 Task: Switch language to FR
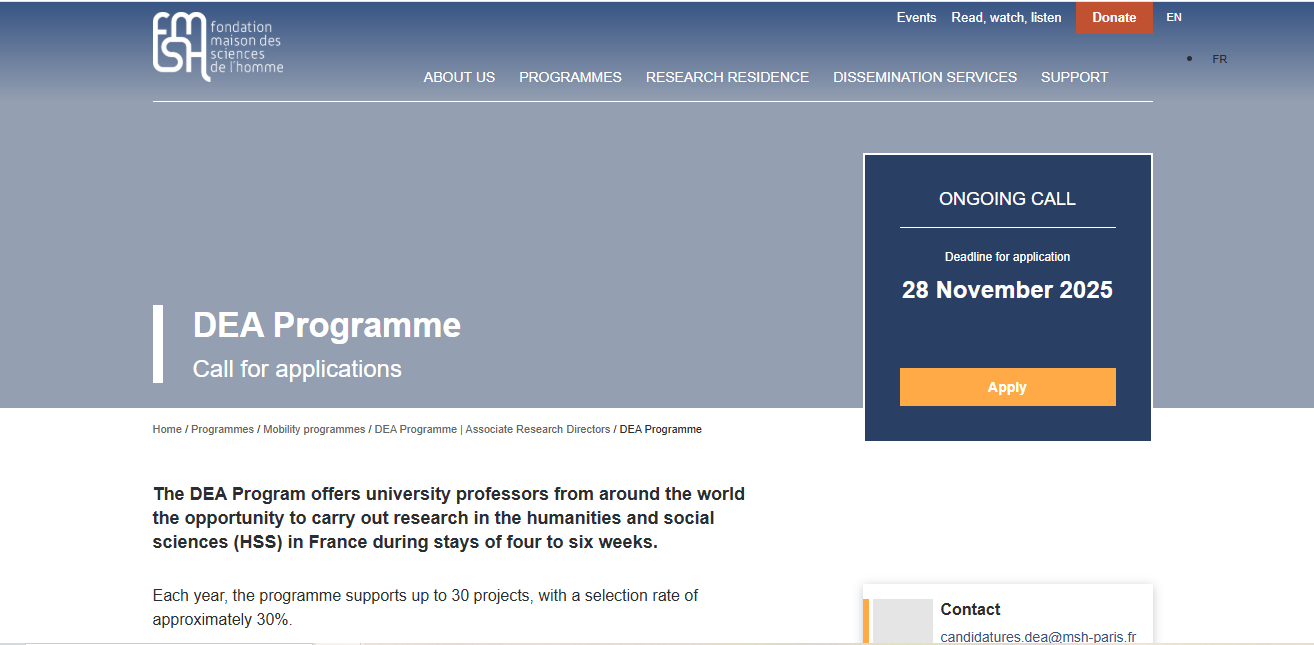coord(1219,58)
